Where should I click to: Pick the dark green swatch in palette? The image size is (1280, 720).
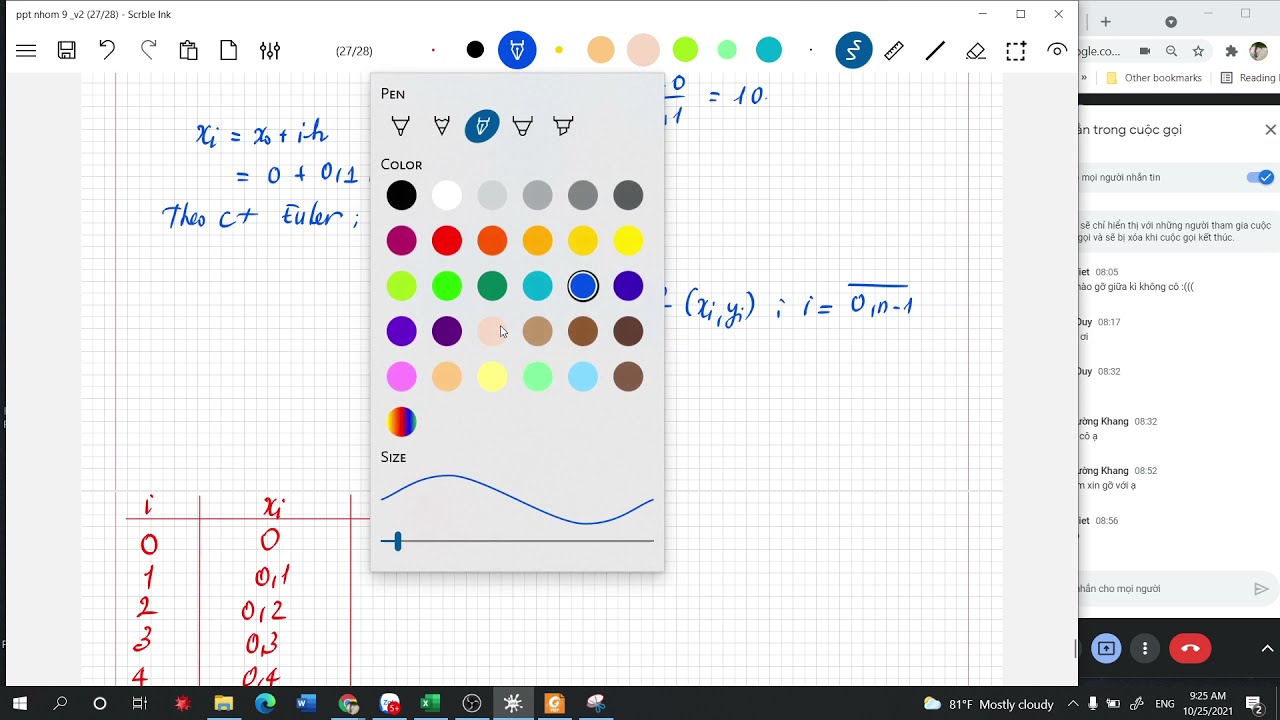492,286
